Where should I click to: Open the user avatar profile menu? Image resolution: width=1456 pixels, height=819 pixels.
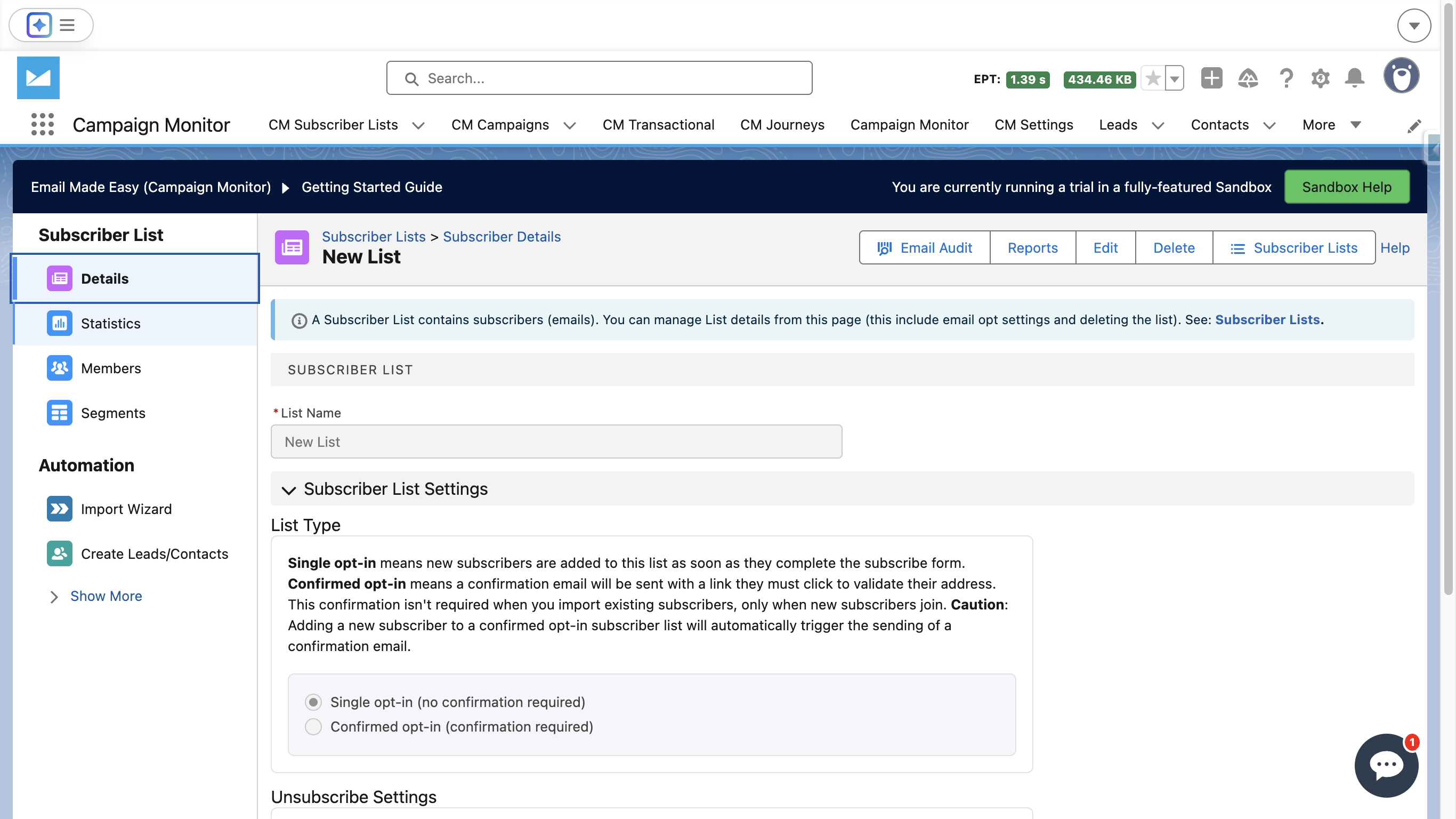[x=1401, y=76]
